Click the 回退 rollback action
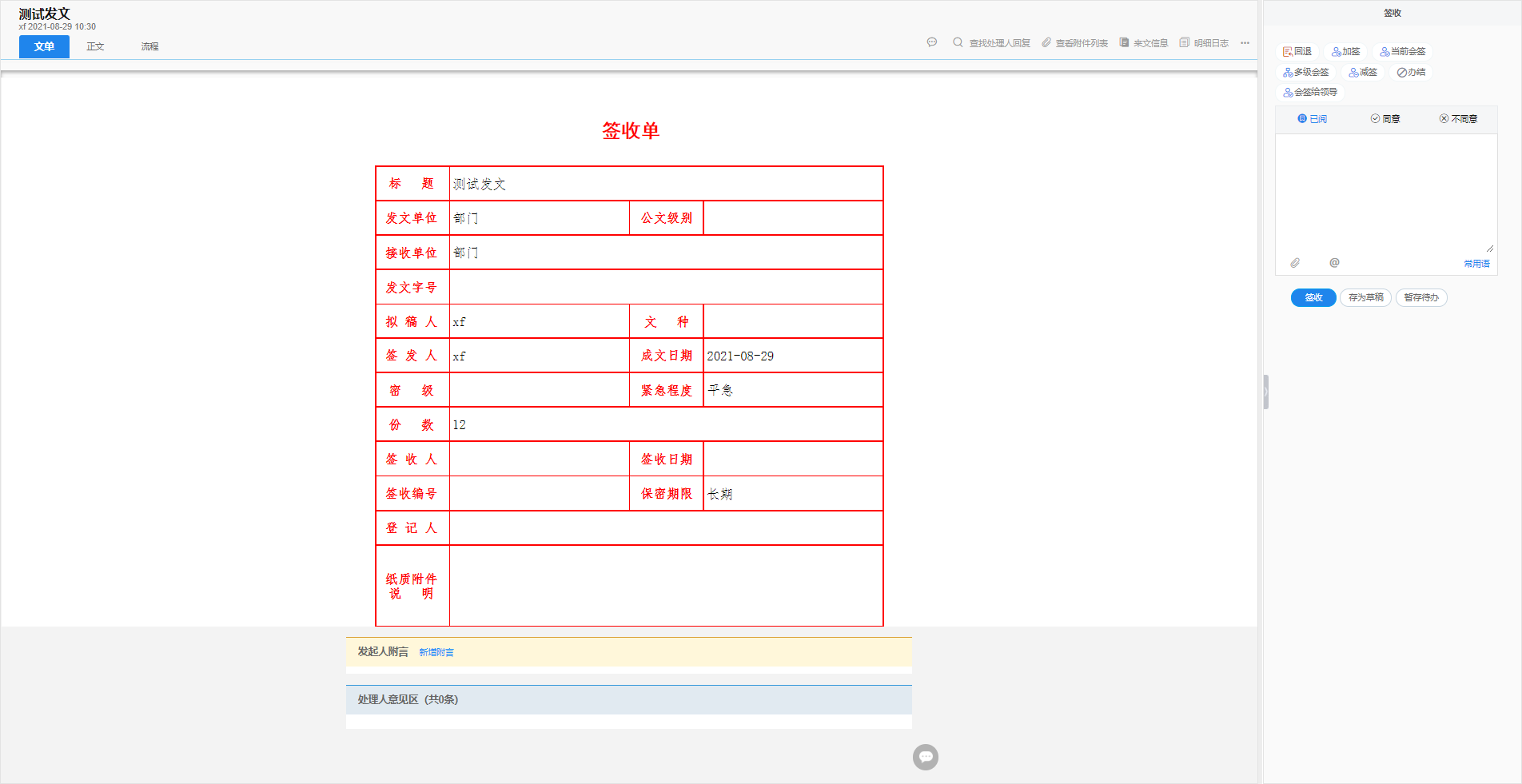The width and height of the screenshot is (1522, 784). (1297, 52)
